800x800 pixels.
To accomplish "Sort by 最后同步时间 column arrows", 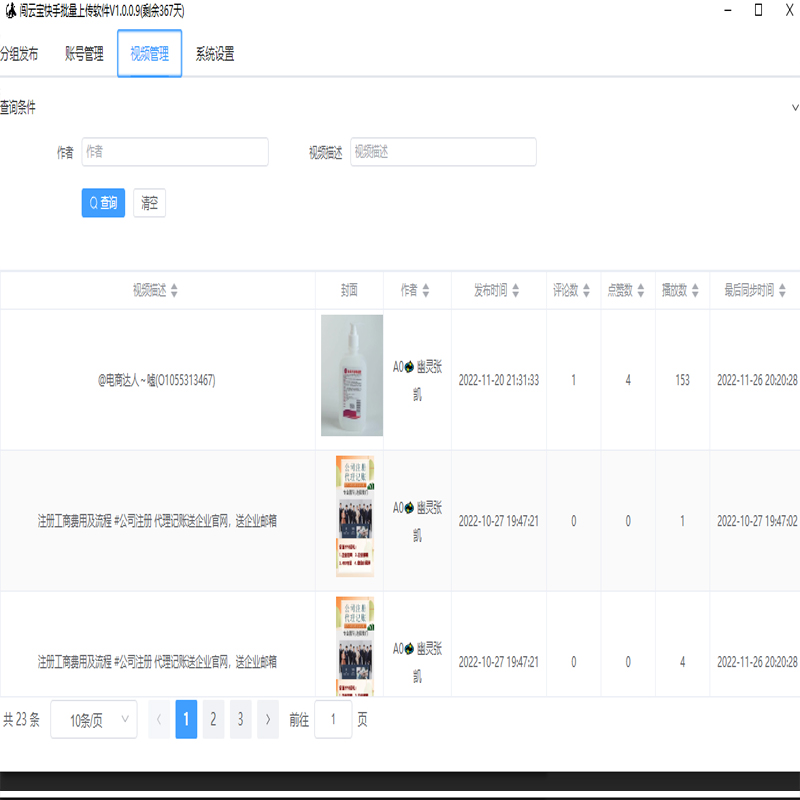I will [782, 290].
